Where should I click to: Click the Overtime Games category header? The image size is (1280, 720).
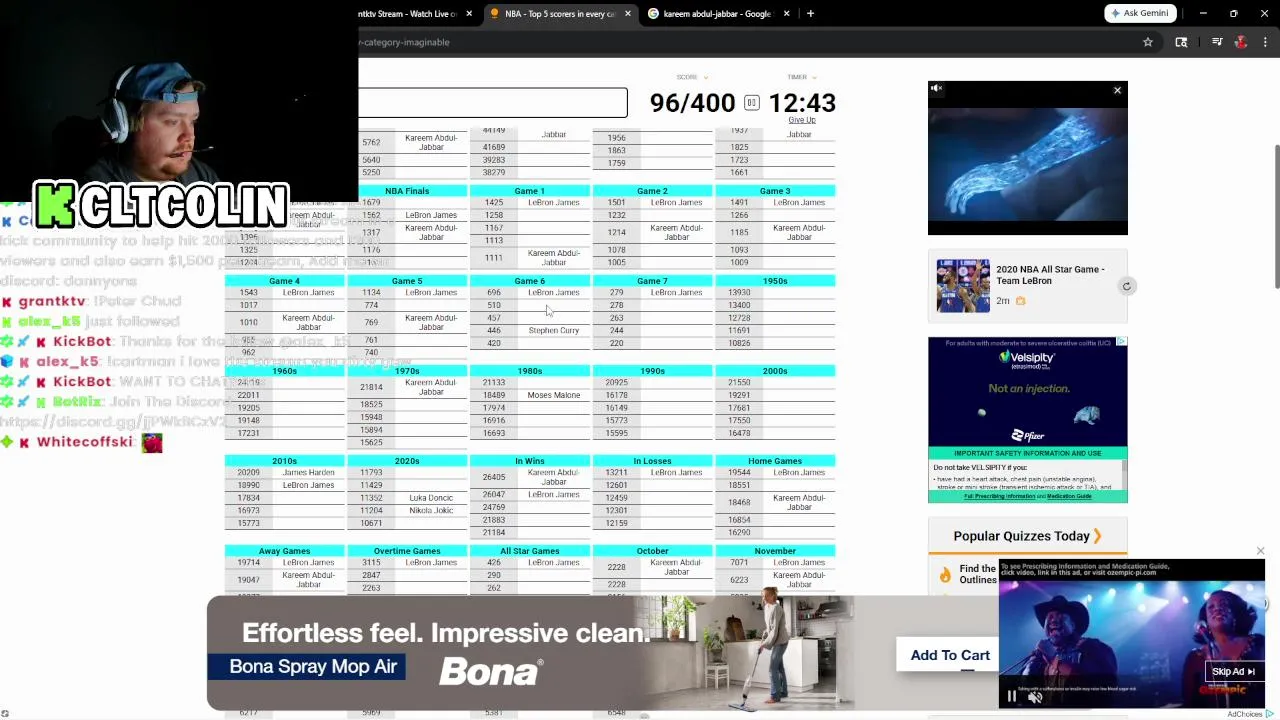tap(407, 551)
